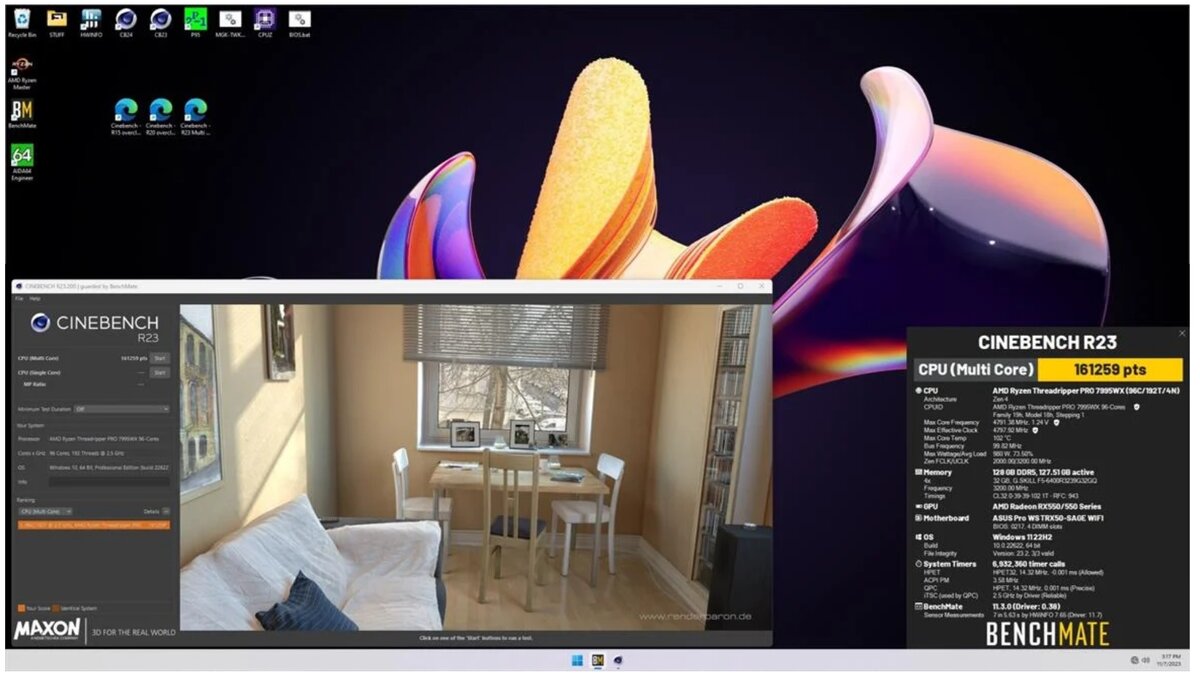The image size is (1200, 675).
Task: Open the Recycle Bin desktop icon
Action: coord(22,22)
